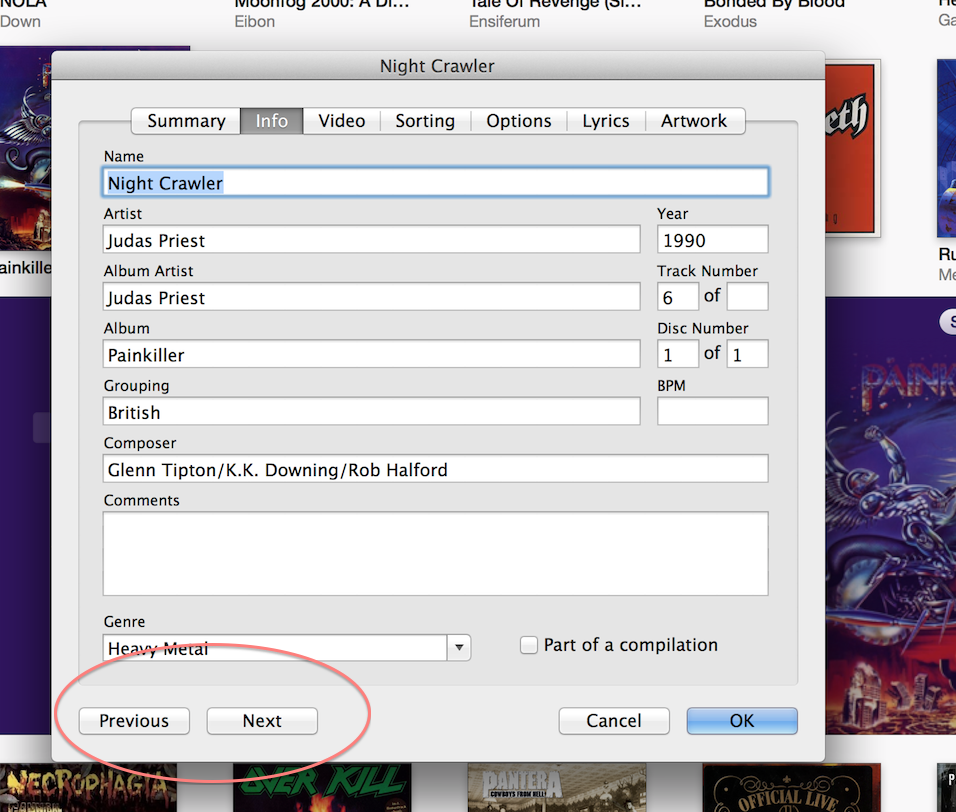The image size is (956, 812).
Task: Expand the Genre dropdown arrow
Action: [459, 647]
